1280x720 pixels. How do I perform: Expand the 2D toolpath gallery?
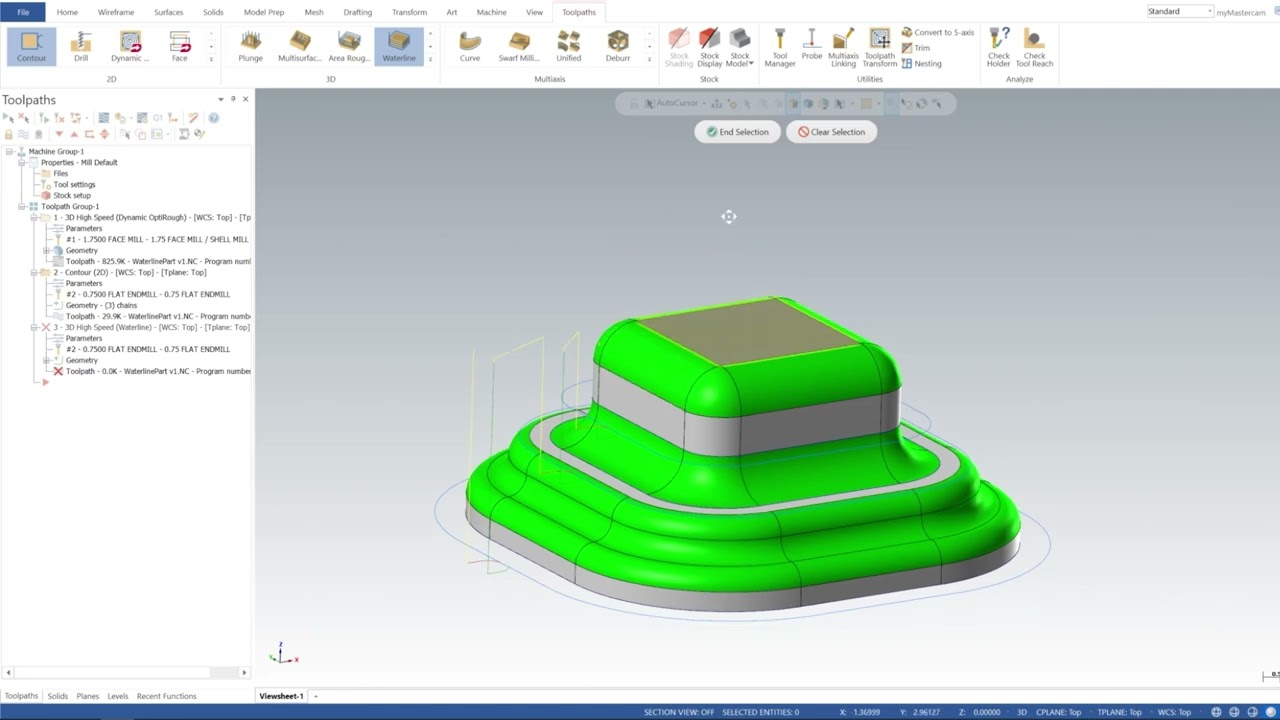[211, 60]
